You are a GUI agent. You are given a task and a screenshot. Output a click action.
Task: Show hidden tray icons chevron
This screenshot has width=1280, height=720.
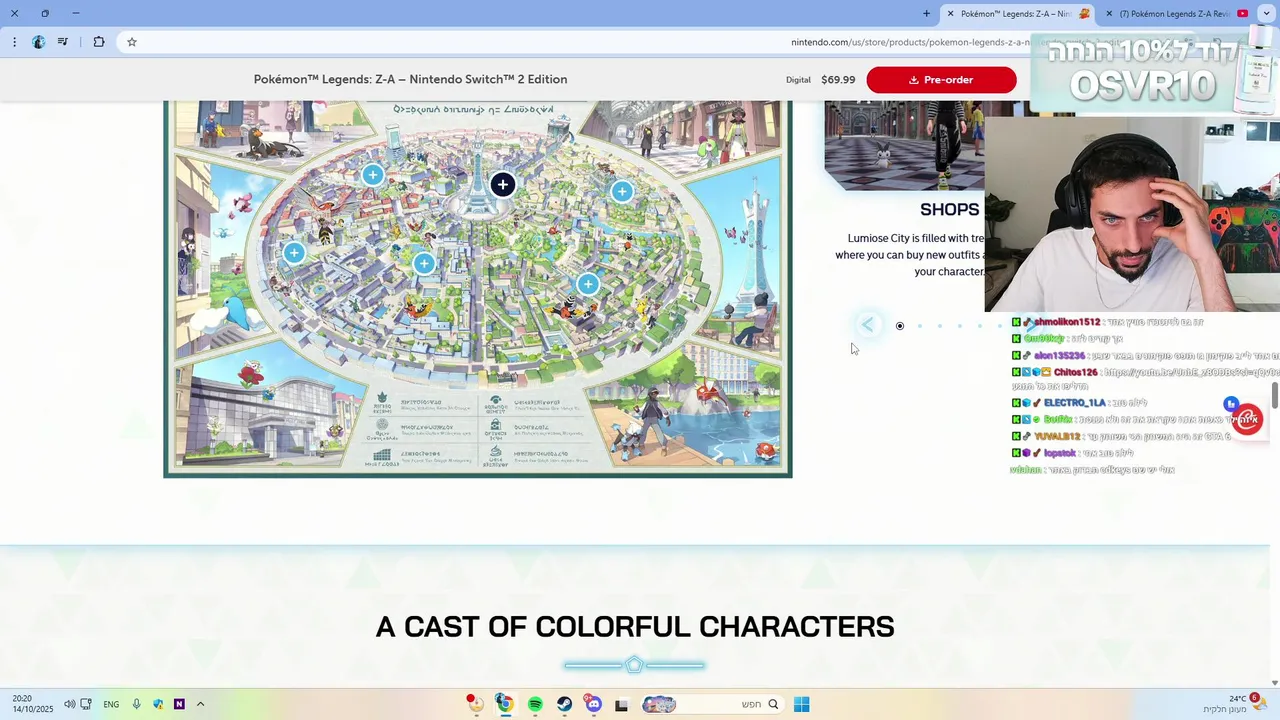point(200,704)
